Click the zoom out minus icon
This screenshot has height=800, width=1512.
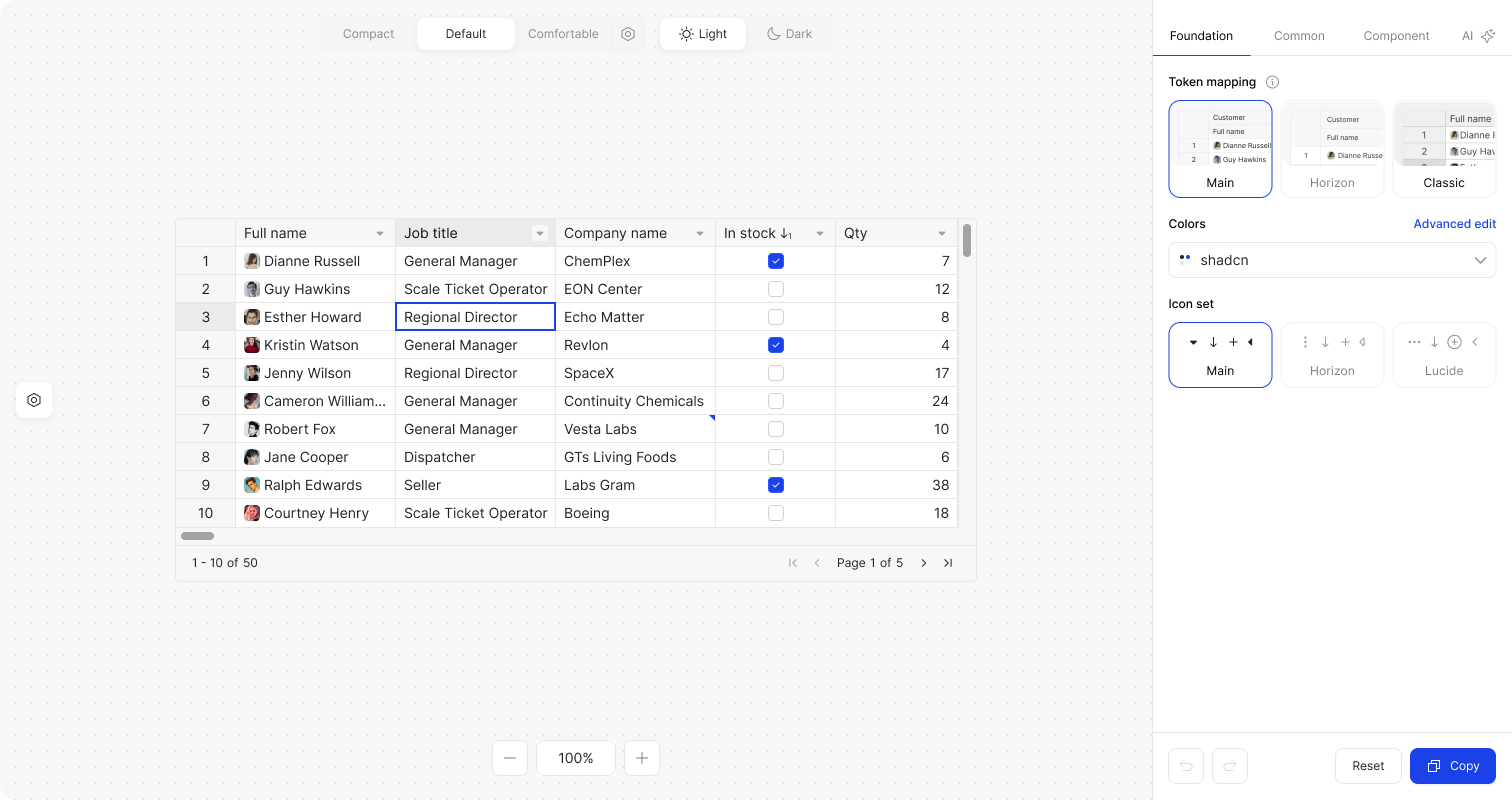(x=510, y=758)
